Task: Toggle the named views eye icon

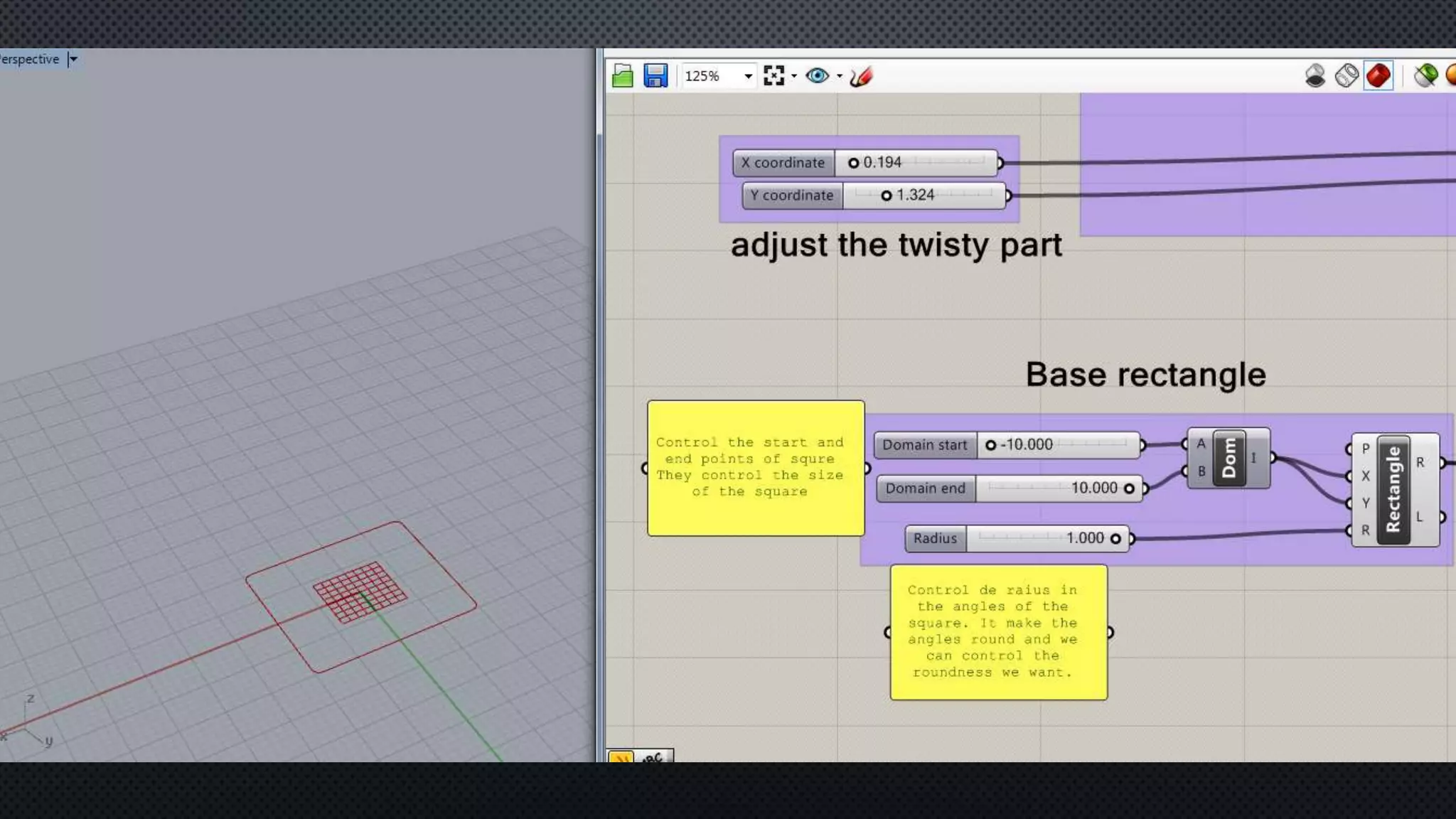Action: coord(817,75)
